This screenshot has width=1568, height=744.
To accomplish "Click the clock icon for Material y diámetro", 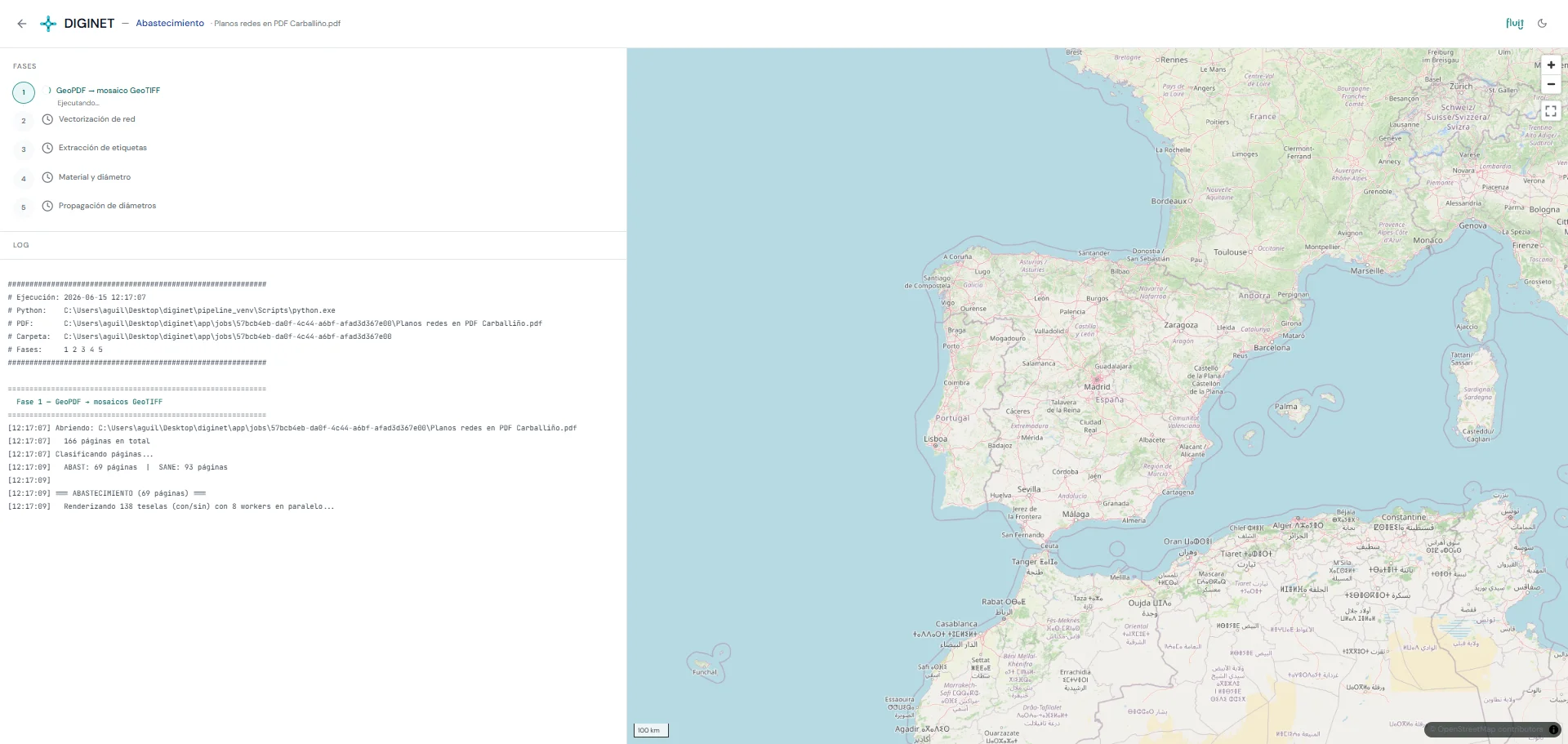I will click(47, 177).
